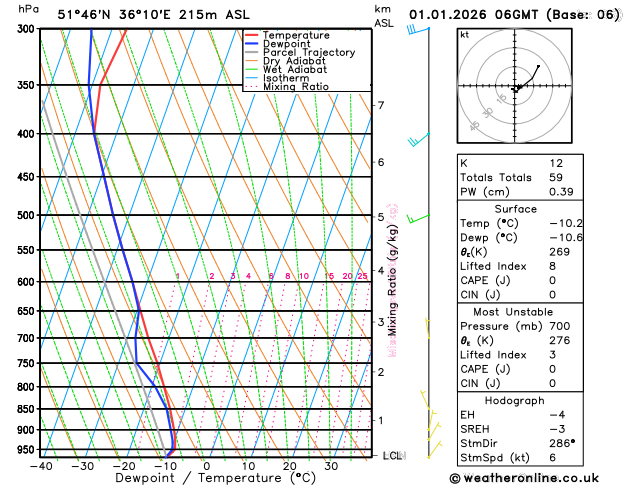629x486 pixels.
Task: Click the StmSpd (kt) value 6
Action: click(x=553, y=458)
